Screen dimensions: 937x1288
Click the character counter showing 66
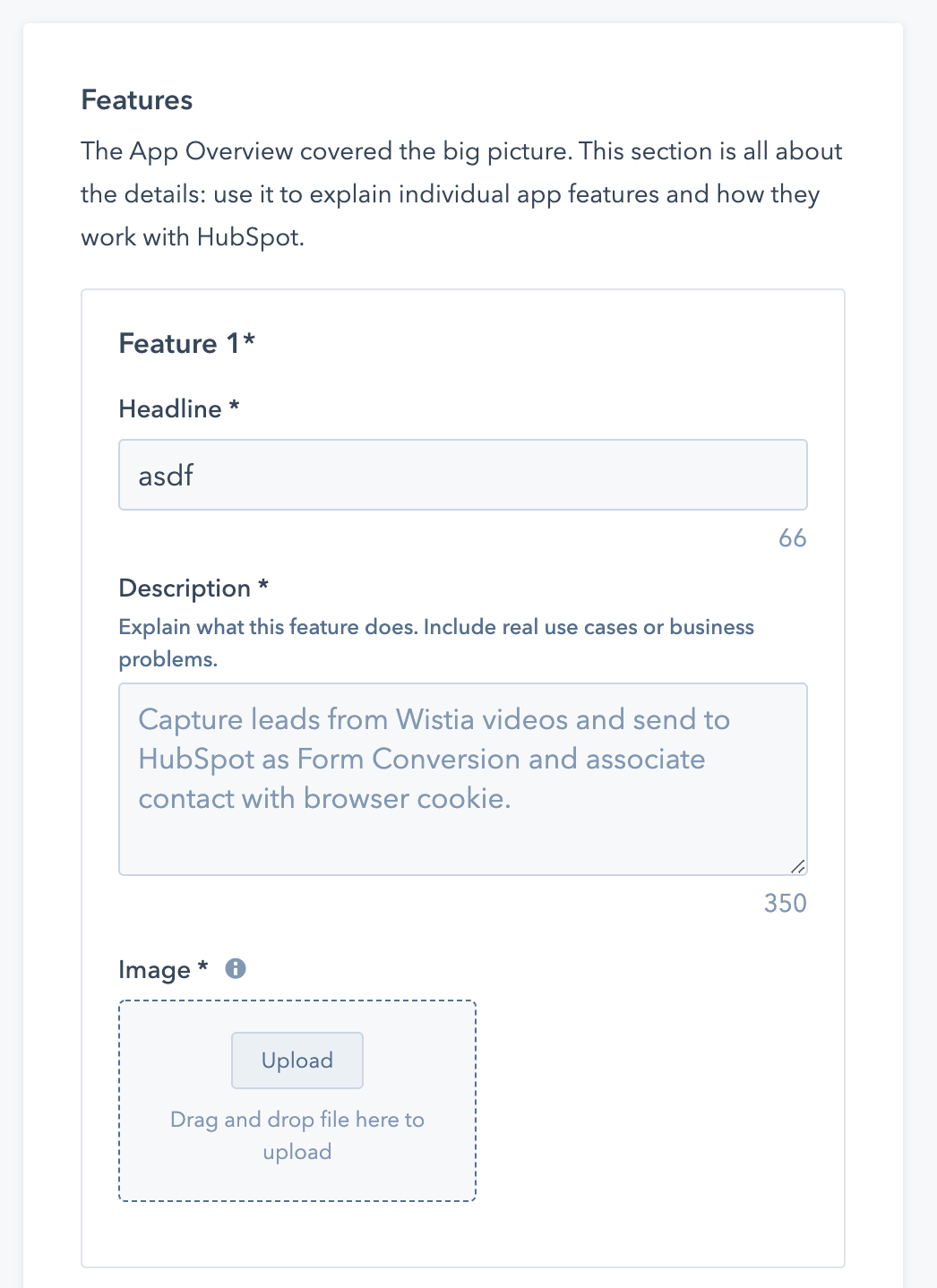tap(792, 537)
